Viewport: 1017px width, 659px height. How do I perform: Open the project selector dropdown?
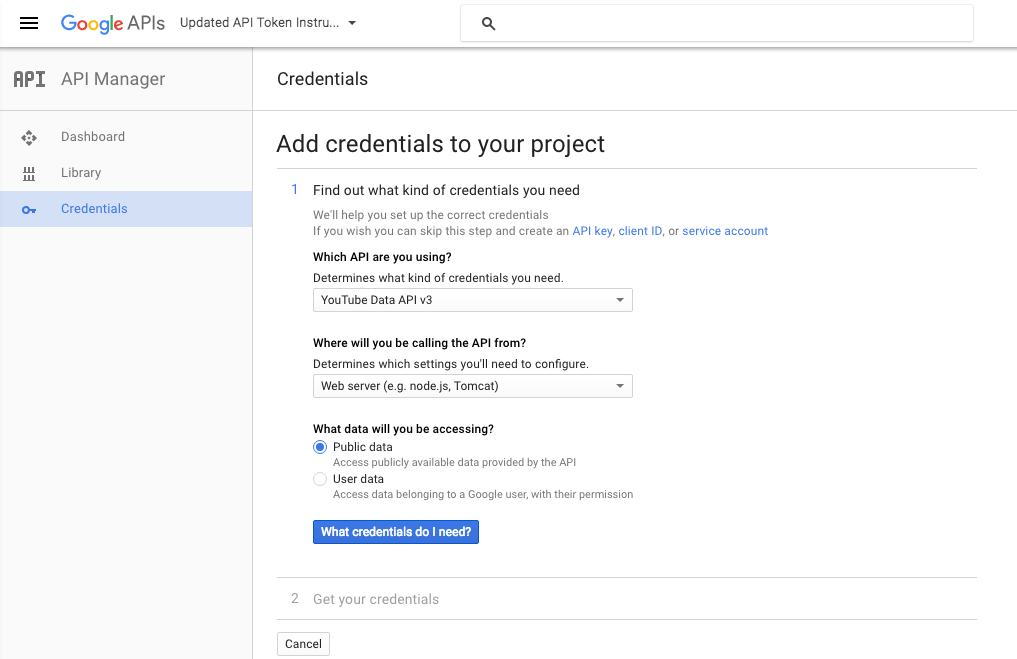click(268, 23)
